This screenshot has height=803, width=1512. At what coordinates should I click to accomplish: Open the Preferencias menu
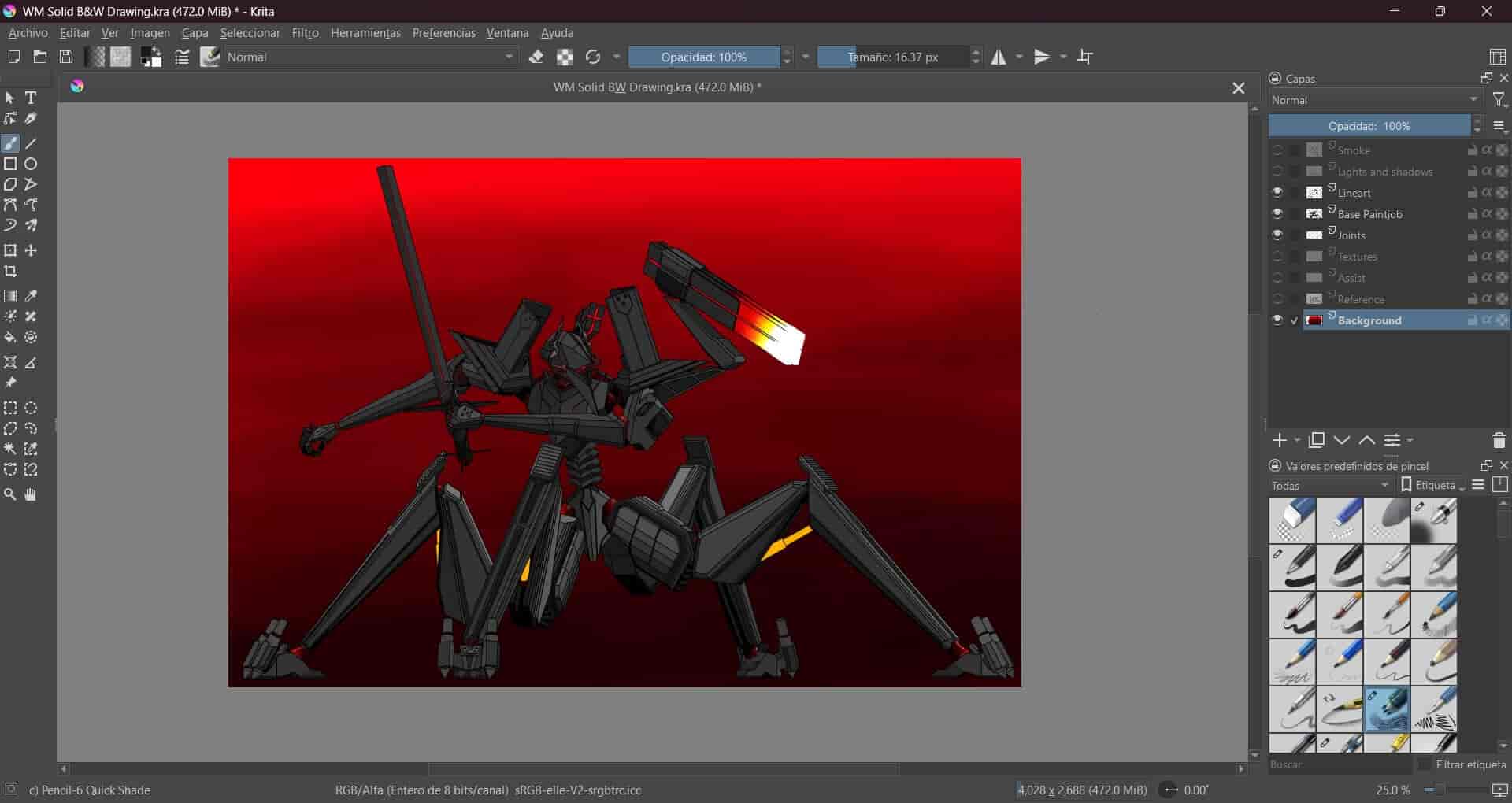point(444,33)
